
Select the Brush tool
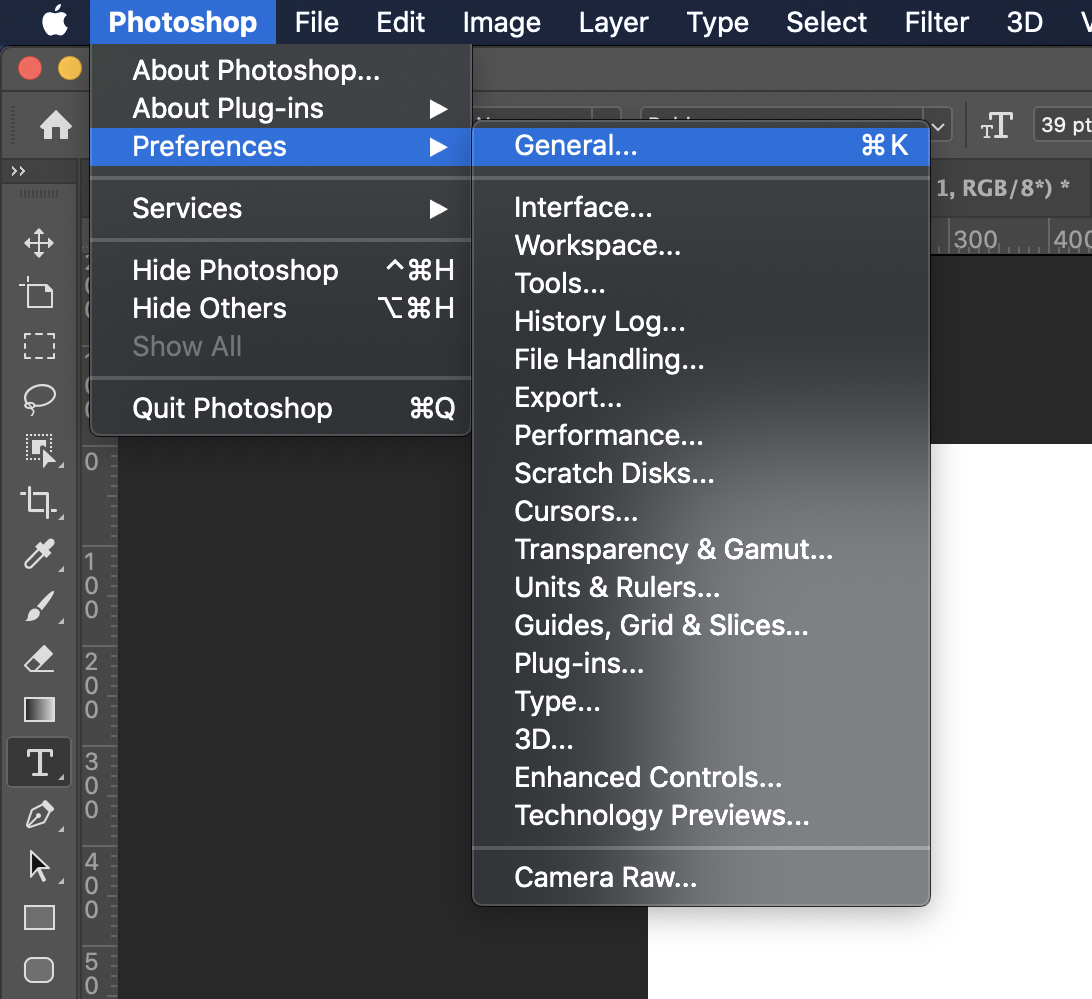coord(39,606)
